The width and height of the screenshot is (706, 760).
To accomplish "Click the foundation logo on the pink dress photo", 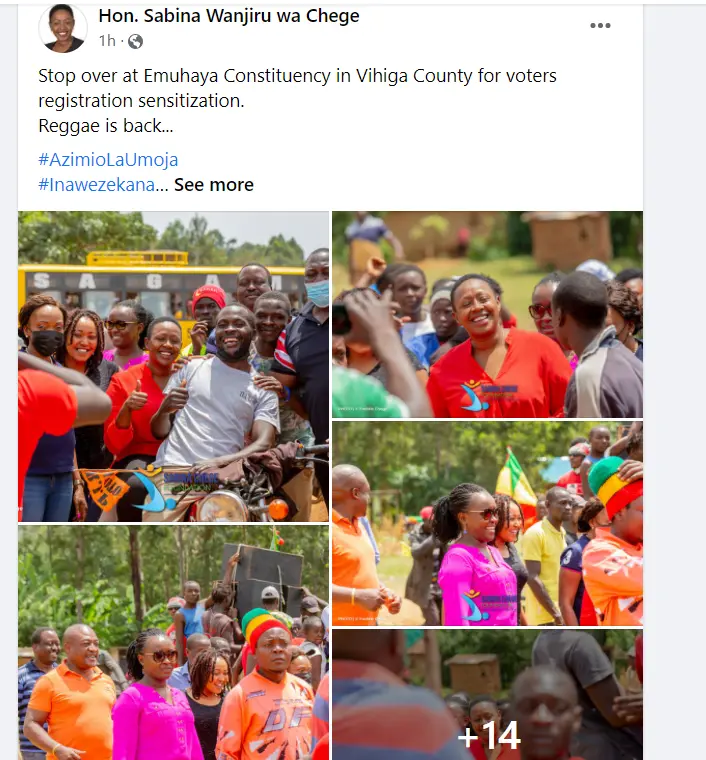I will click(489, 605).
